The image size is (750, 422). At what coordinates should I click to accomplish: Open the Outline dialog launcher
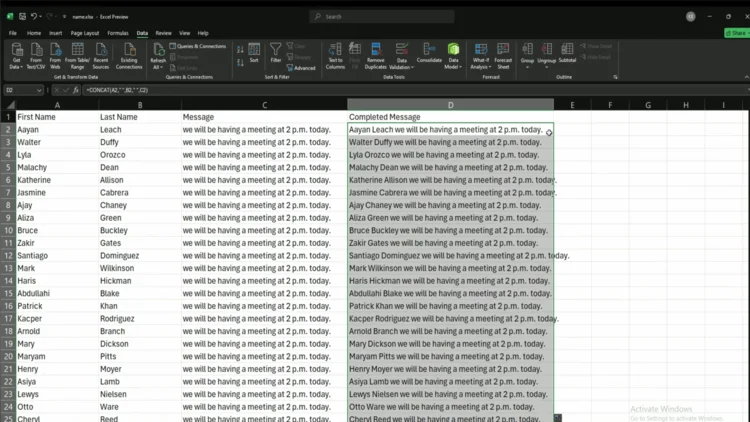coord(615,77)
